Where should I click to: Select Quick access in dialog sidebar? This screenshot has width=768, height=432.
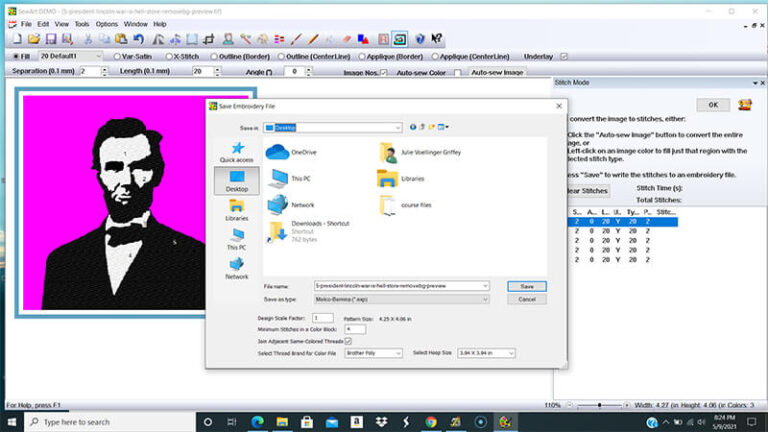[x=237, y=152]
